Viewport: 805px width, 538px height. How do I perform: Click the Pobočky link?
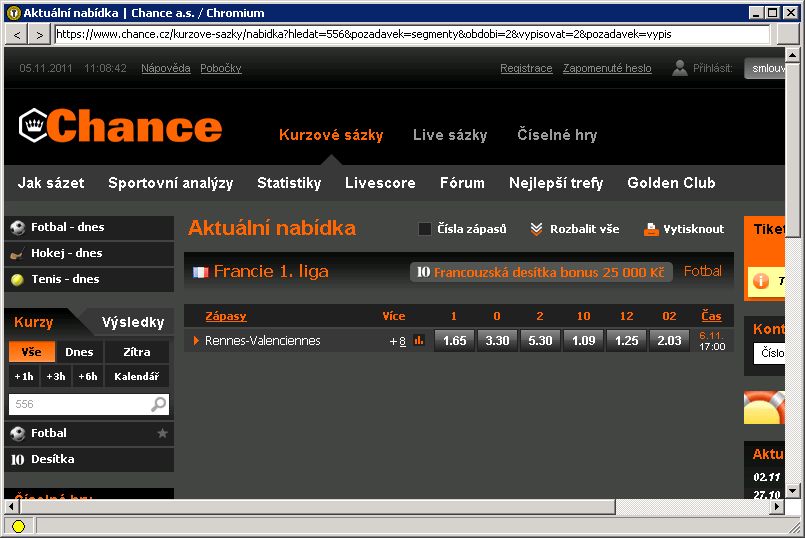pos(221,68)
